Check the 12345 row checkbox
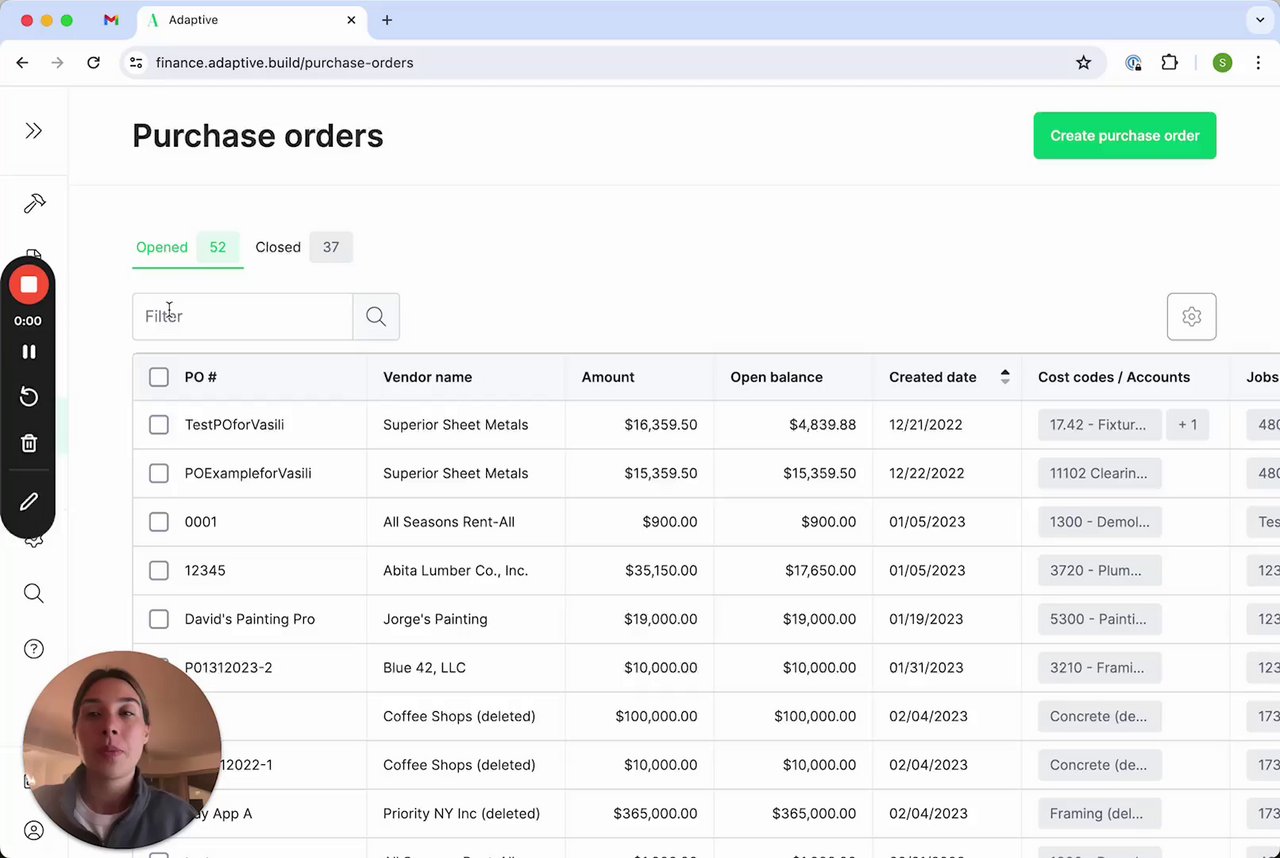This screenshot has height=858, width=1280. coord(159,570)
